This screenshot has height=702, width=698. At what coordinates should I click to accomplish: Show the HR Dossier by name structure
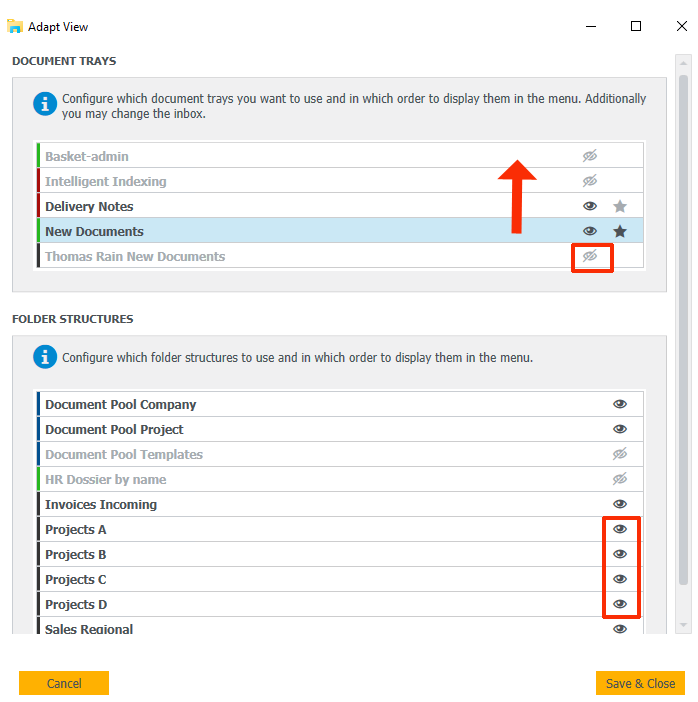pos(620,479)
